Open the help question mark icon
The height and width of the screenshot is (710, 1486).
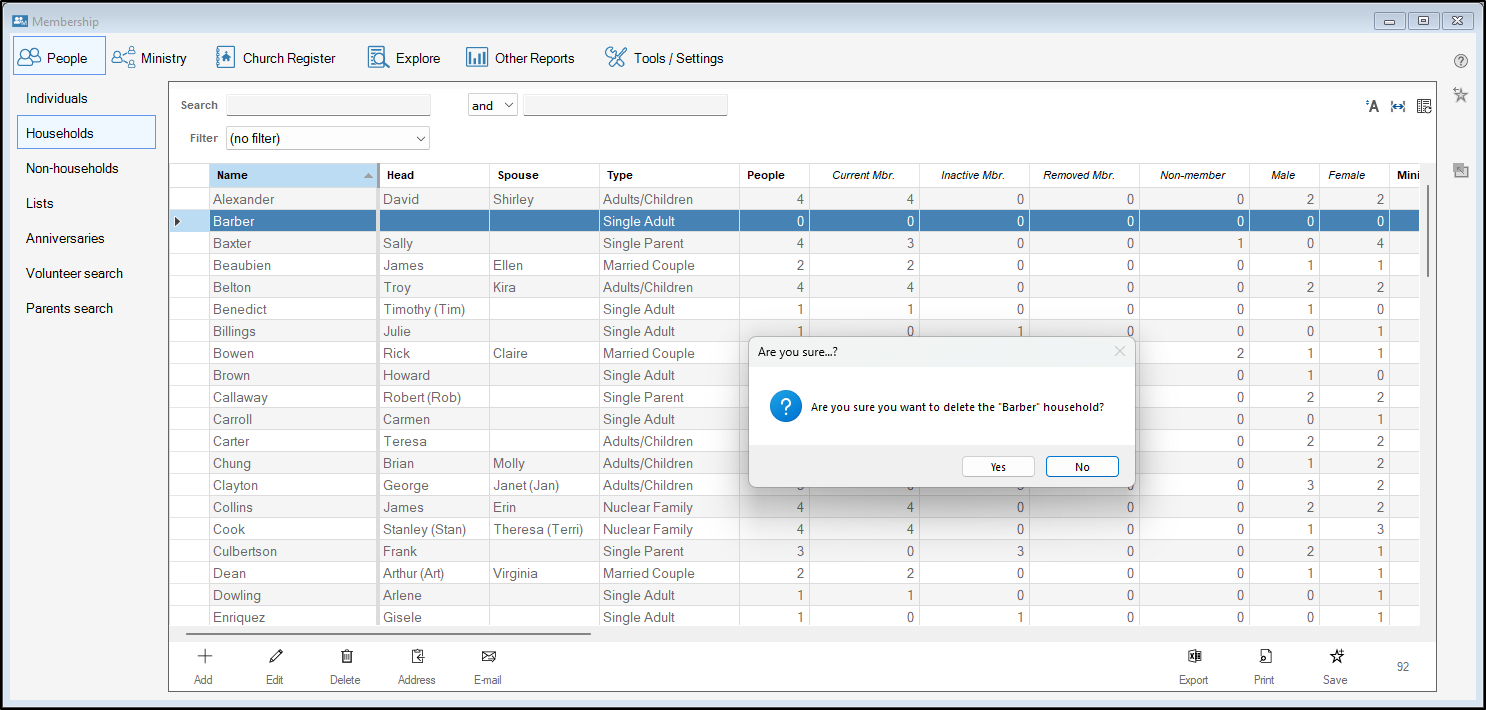click(1460, 61)
